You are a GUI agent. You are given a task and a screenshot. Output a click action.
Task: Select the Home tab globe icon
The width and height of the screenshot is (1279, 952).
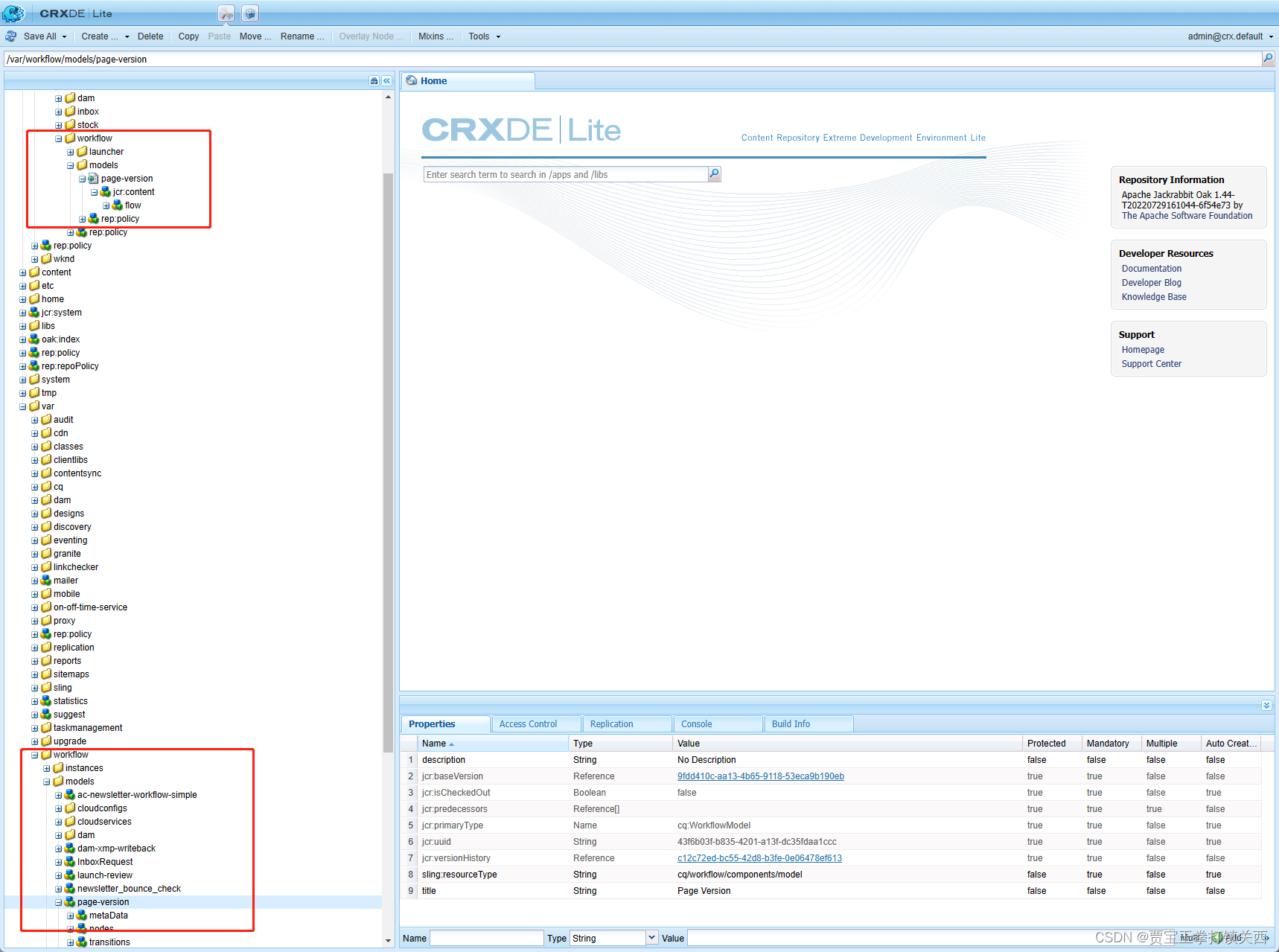412,80
